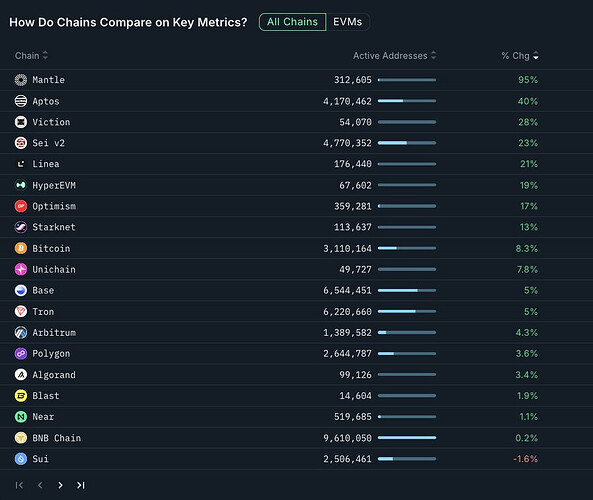Click the 21% change value for Linea
The image size is (593, 500).
click(529, 164)
